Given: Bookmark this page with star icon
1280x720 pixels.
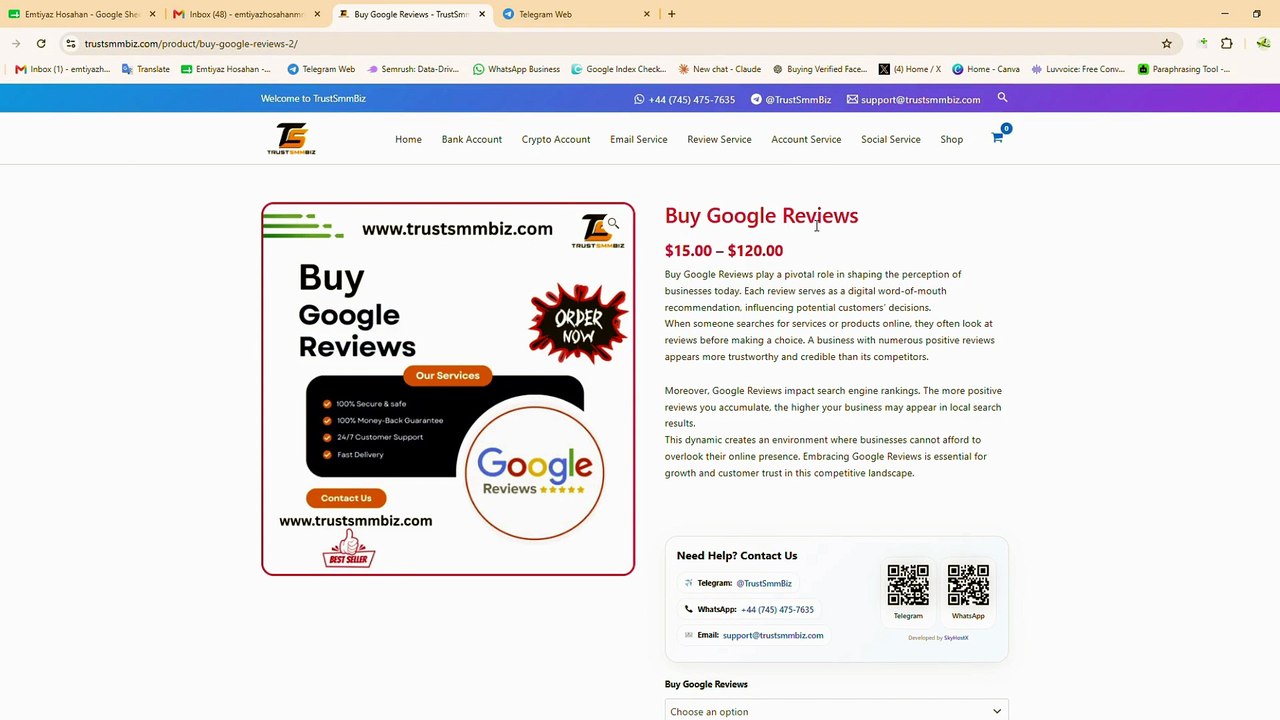Looking at the screenshot, I should pos(1166,44).
